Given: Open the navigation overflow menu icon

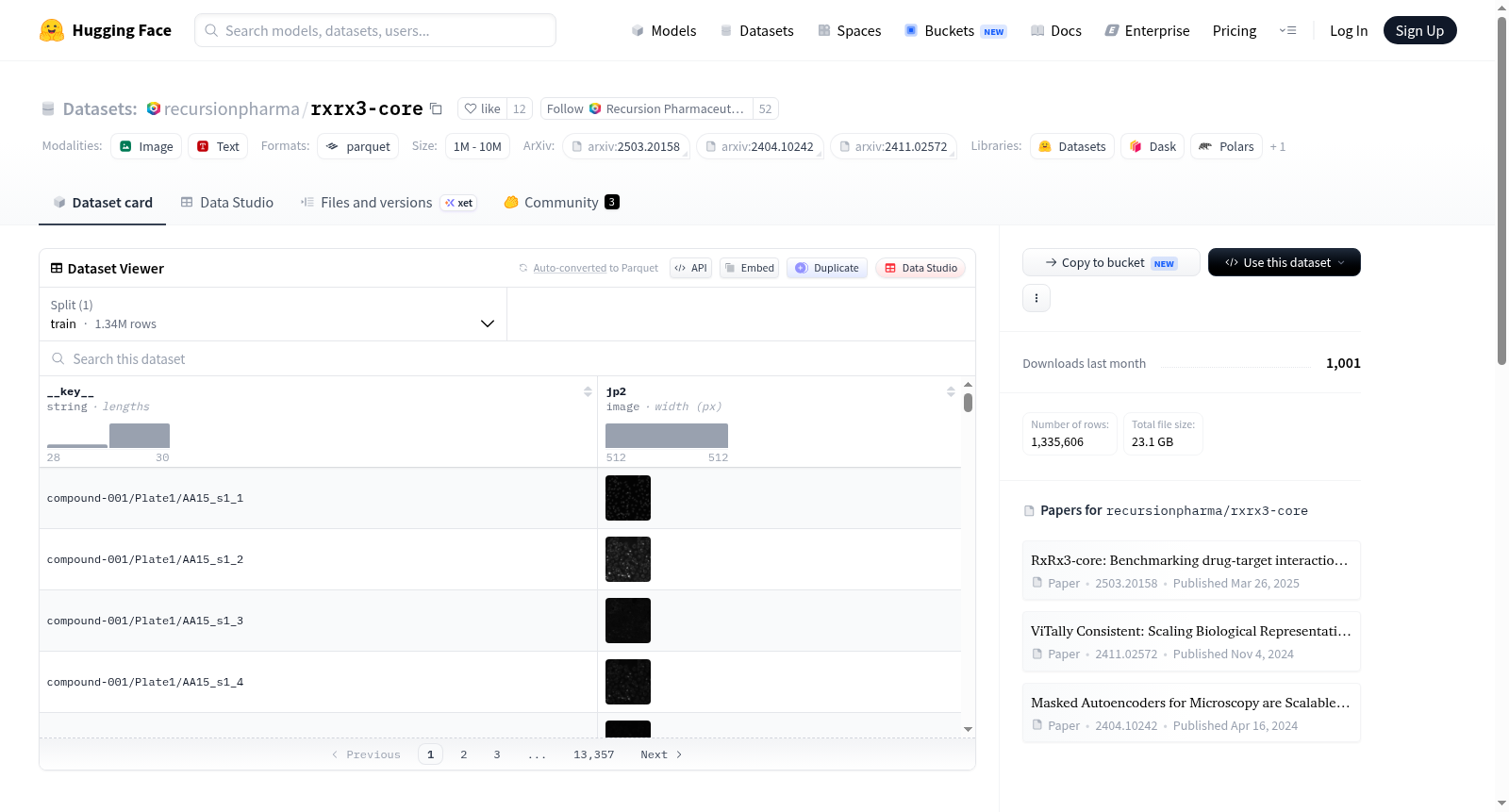Looking at the screenshot, I should pos(1287,30).
